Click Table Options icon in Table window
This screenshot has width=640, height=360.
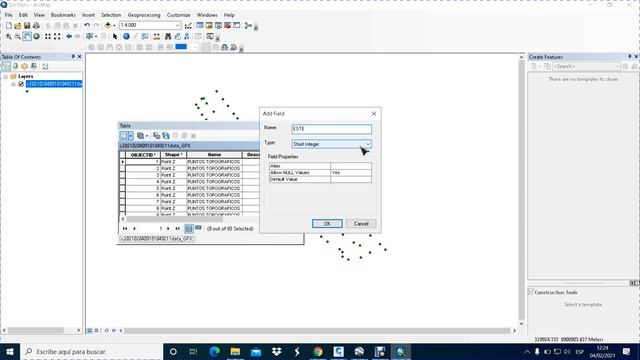point(123,136)
